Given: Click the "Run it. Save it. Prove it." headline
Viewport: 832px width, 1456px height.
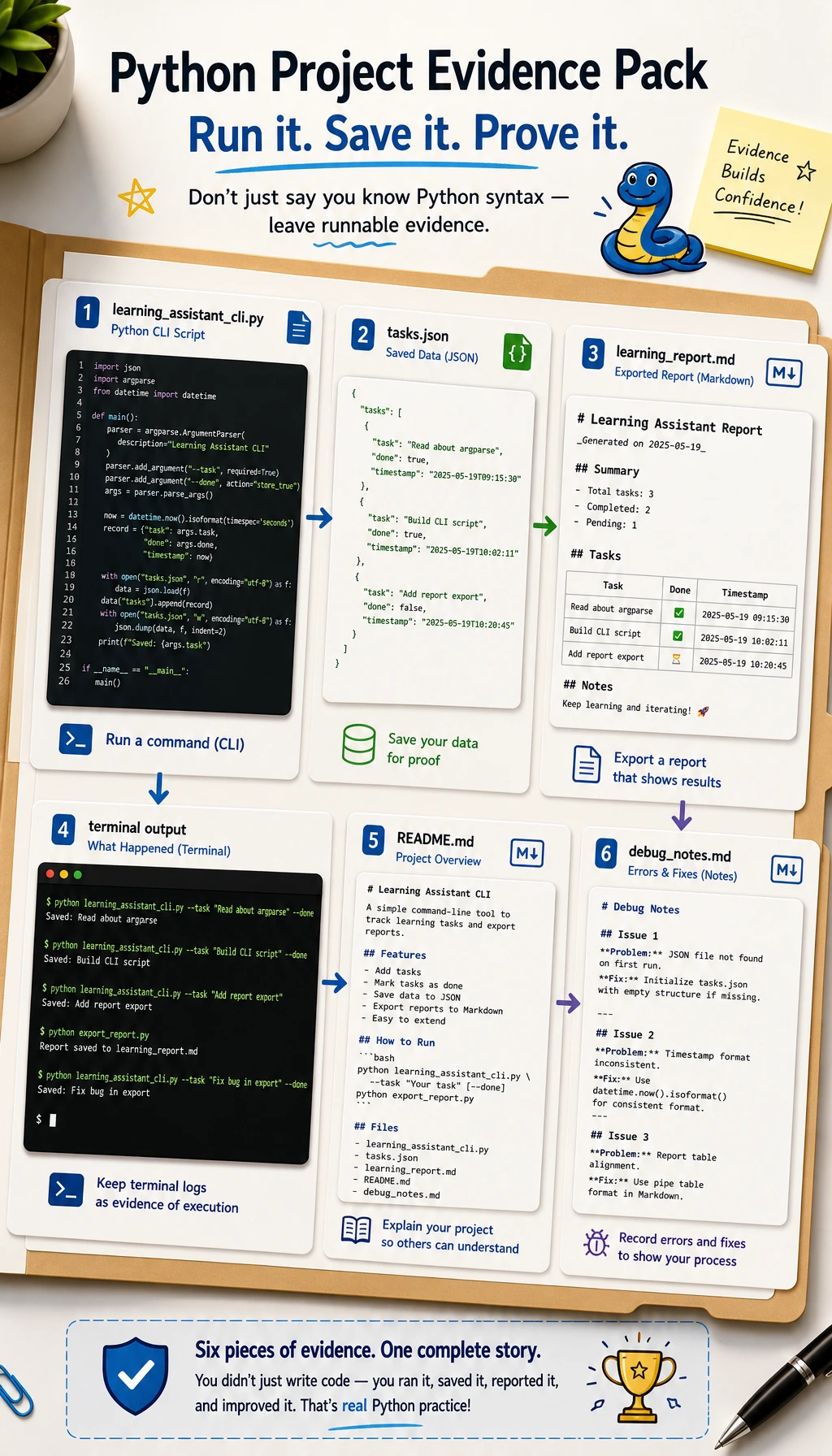Looking at the screenshot, I should [x=409, y=134].
